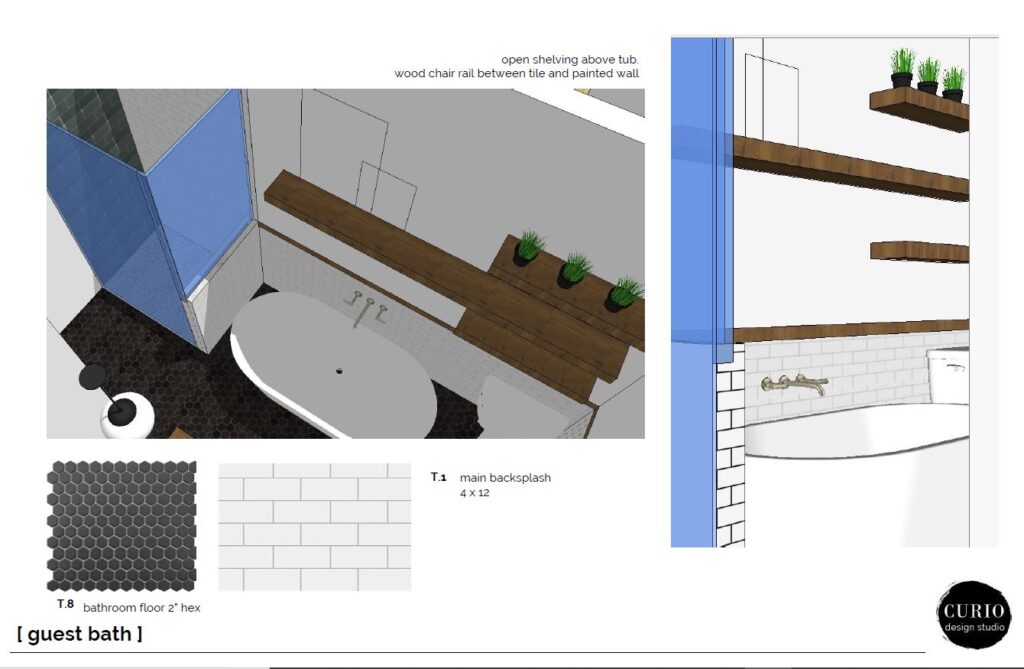Click the short middle wood shelf in elevation
The image size is (1024, 669).
918,251
